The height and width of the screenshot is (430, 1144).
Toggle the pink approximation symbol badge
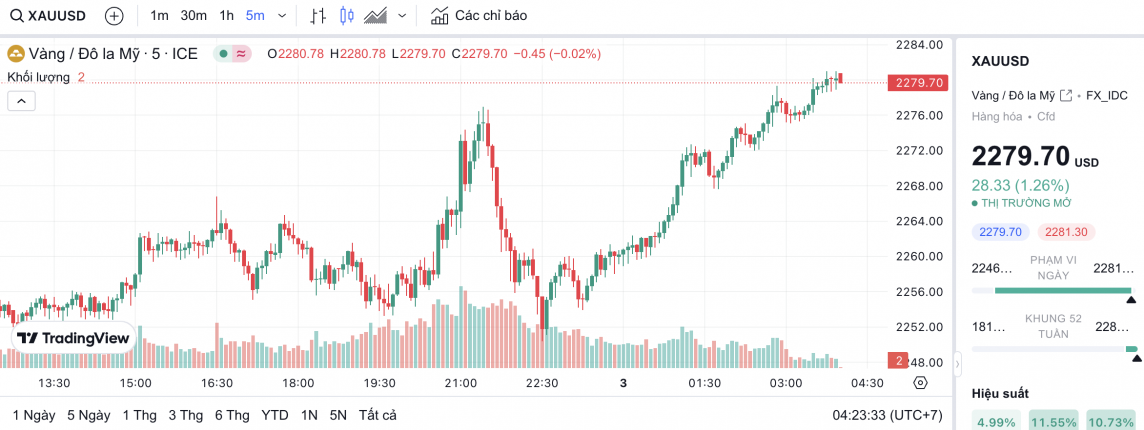click(x=241, y=54)
